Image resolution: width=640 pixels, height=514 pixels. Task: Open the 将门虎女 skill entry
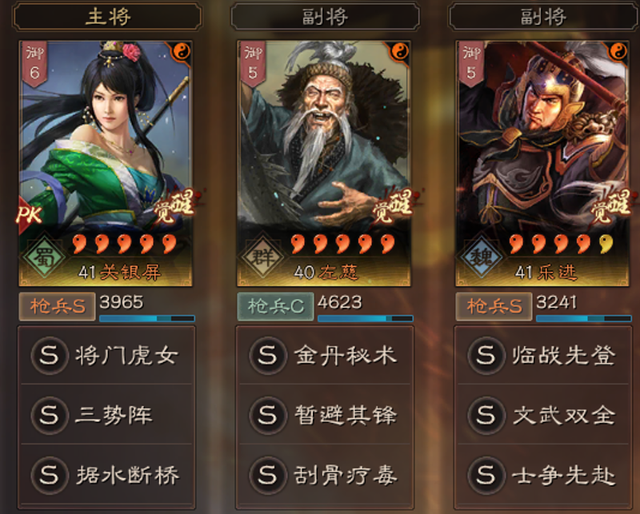coord(106,355)
